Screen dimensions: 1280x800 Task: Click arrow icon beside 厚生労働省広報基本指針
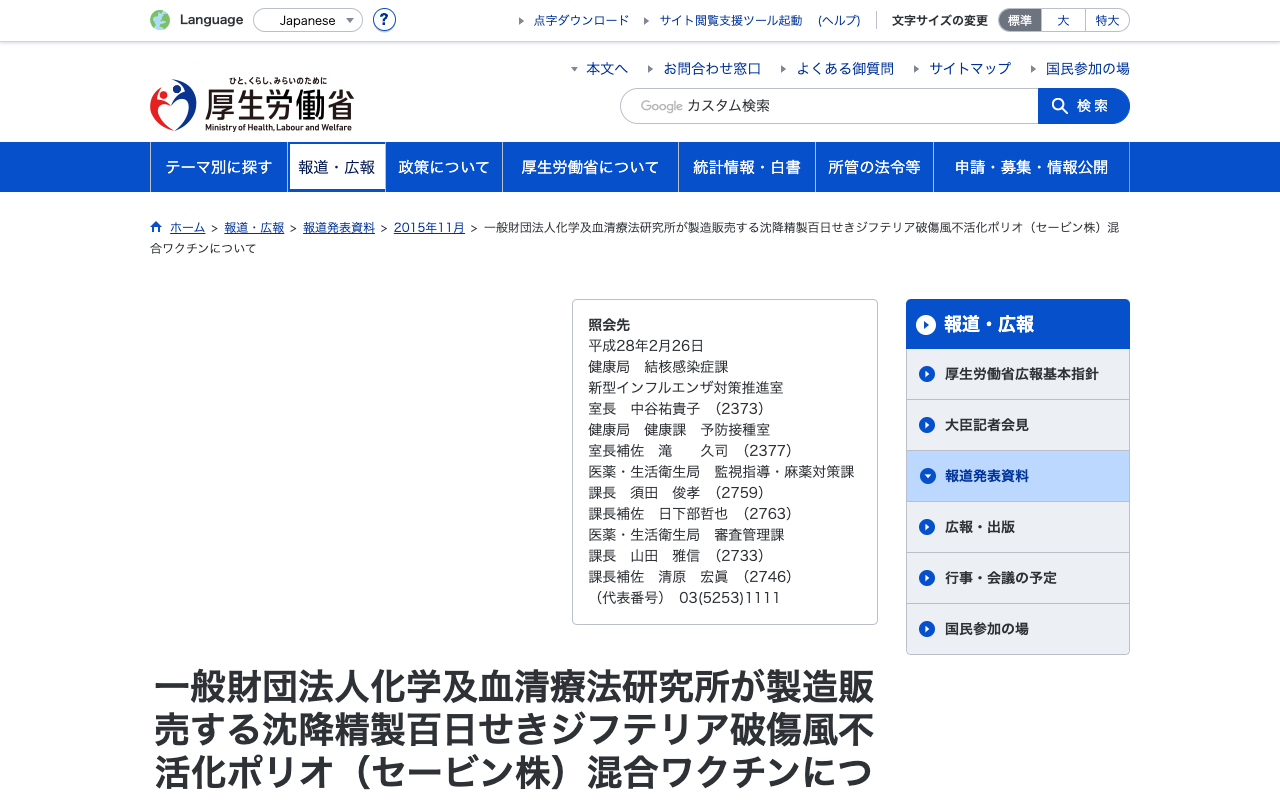point(927,374)
